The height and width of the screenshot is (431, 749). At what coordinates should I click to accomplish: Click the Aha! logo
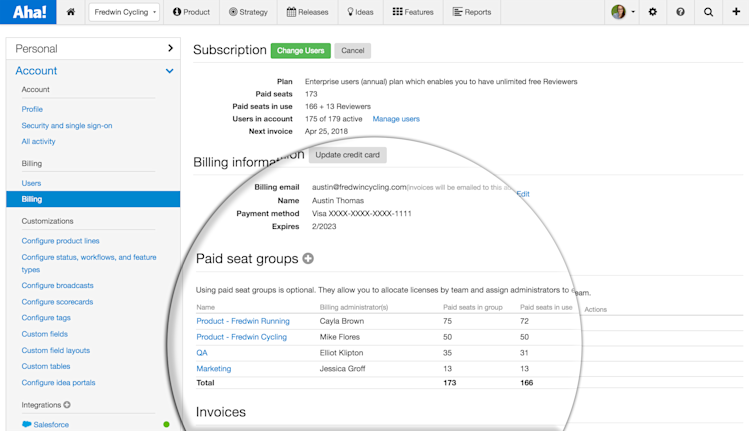click(28, 12)
